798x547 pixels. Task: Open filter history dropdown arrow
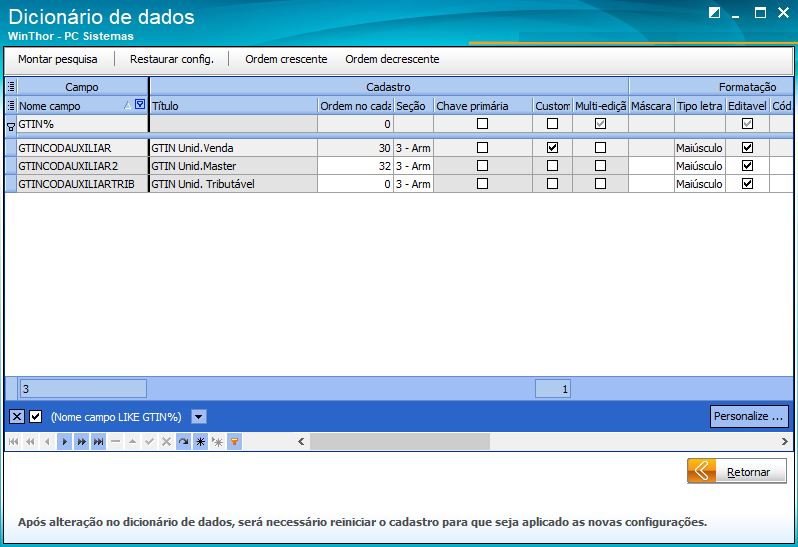[199, 417]
